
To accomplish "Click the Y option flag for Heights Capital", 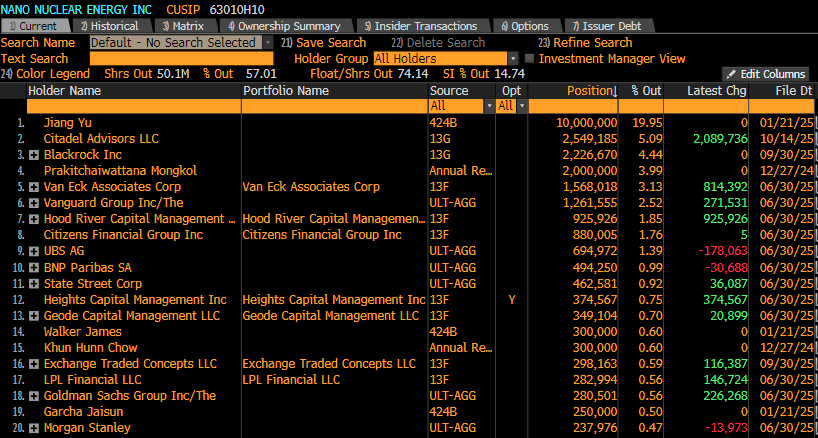I will click(x=511, y=300).
